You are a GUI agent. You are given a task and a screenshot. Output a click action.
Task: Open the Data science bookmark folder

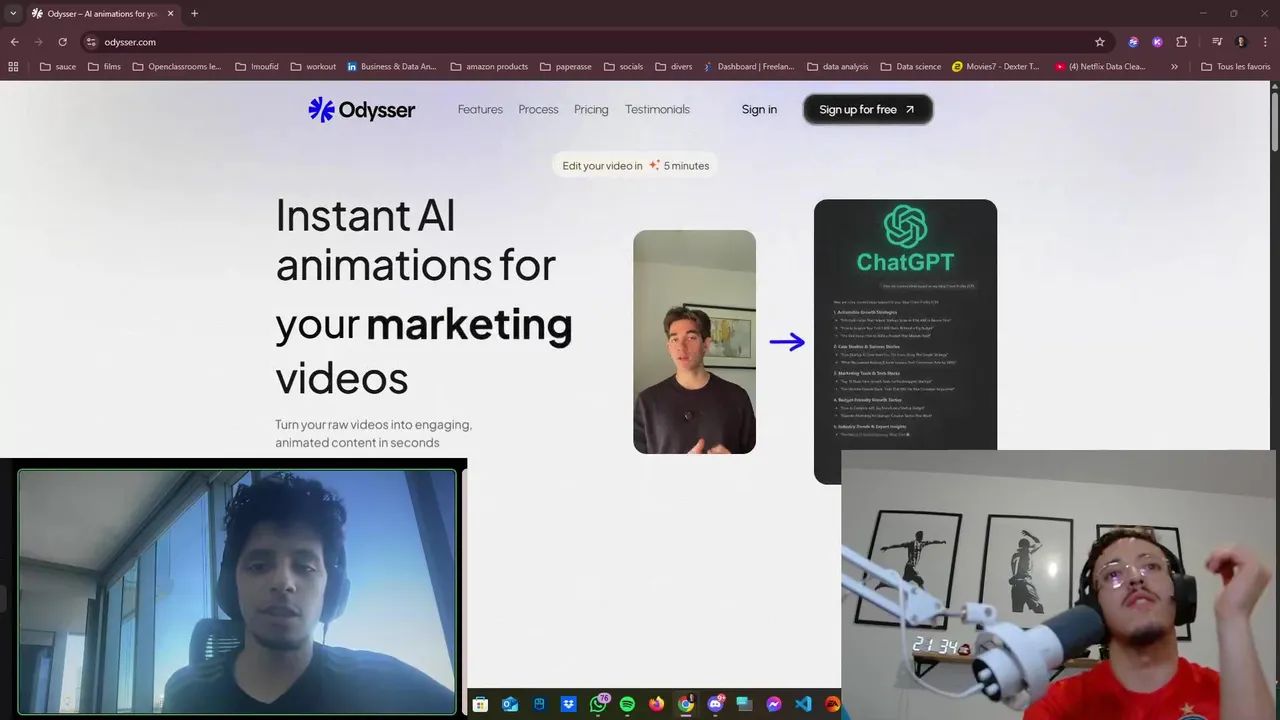click(x=911, y=67)
